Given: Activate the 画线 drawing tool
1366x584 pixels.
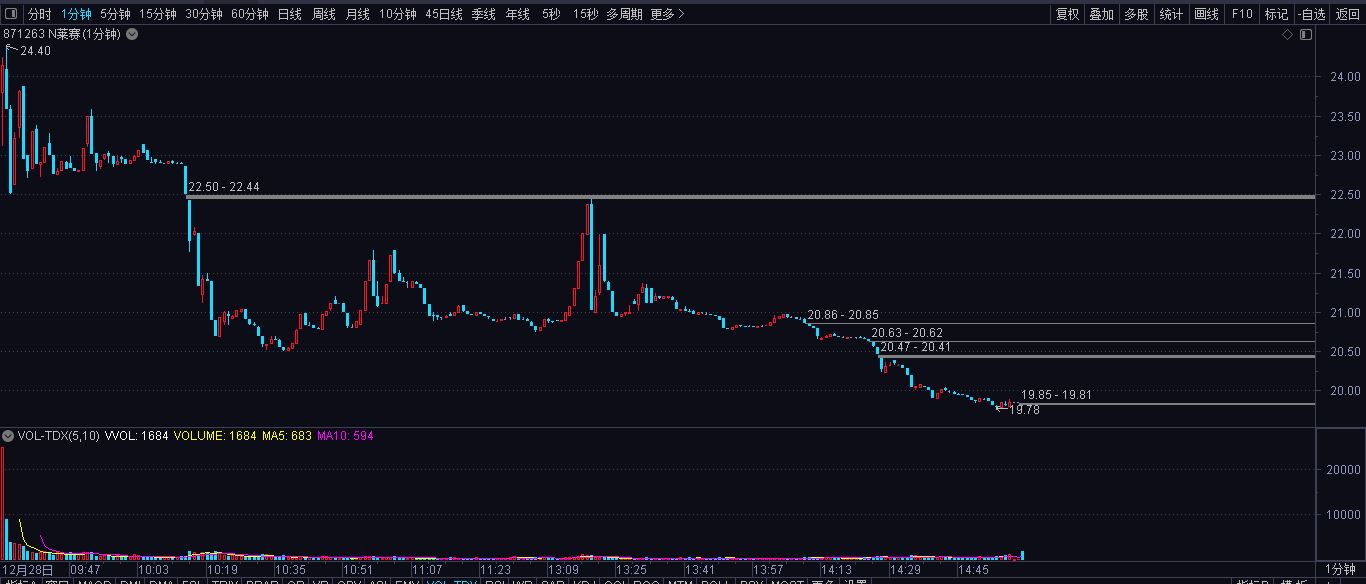Looking at the screenshot, I should [x=1207, y=14].
